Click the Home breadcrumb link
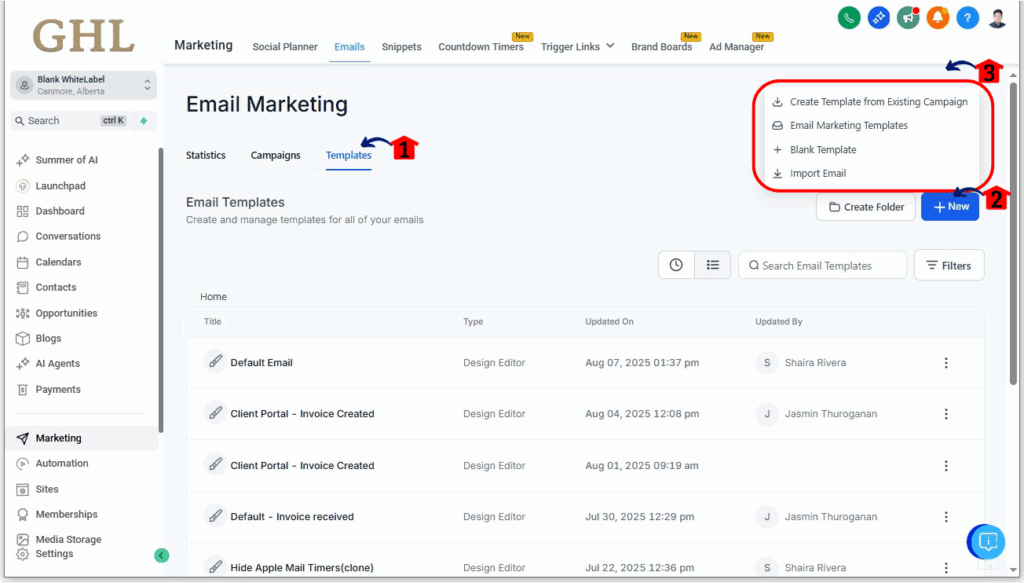The width and height of the screenshot is (1024, 583). click(x=214, y=296)
